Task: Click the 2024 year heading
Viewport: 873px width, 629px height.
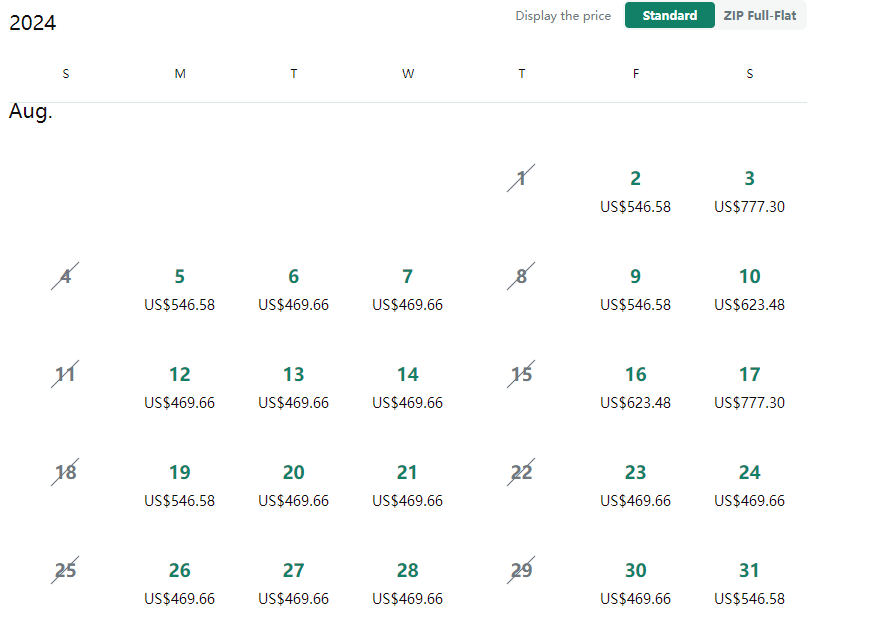Action: coord(32,23)
